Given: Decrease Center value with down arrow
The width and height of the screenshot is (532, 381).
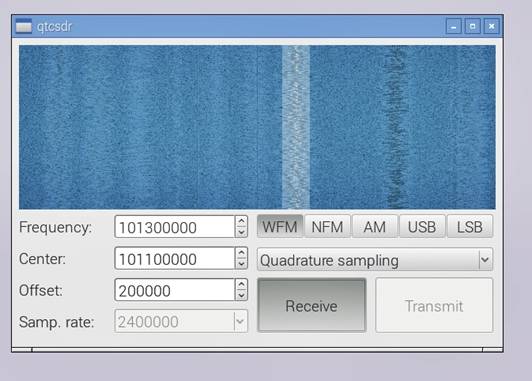Looking at the screenshot, I should tap(241, 264).
